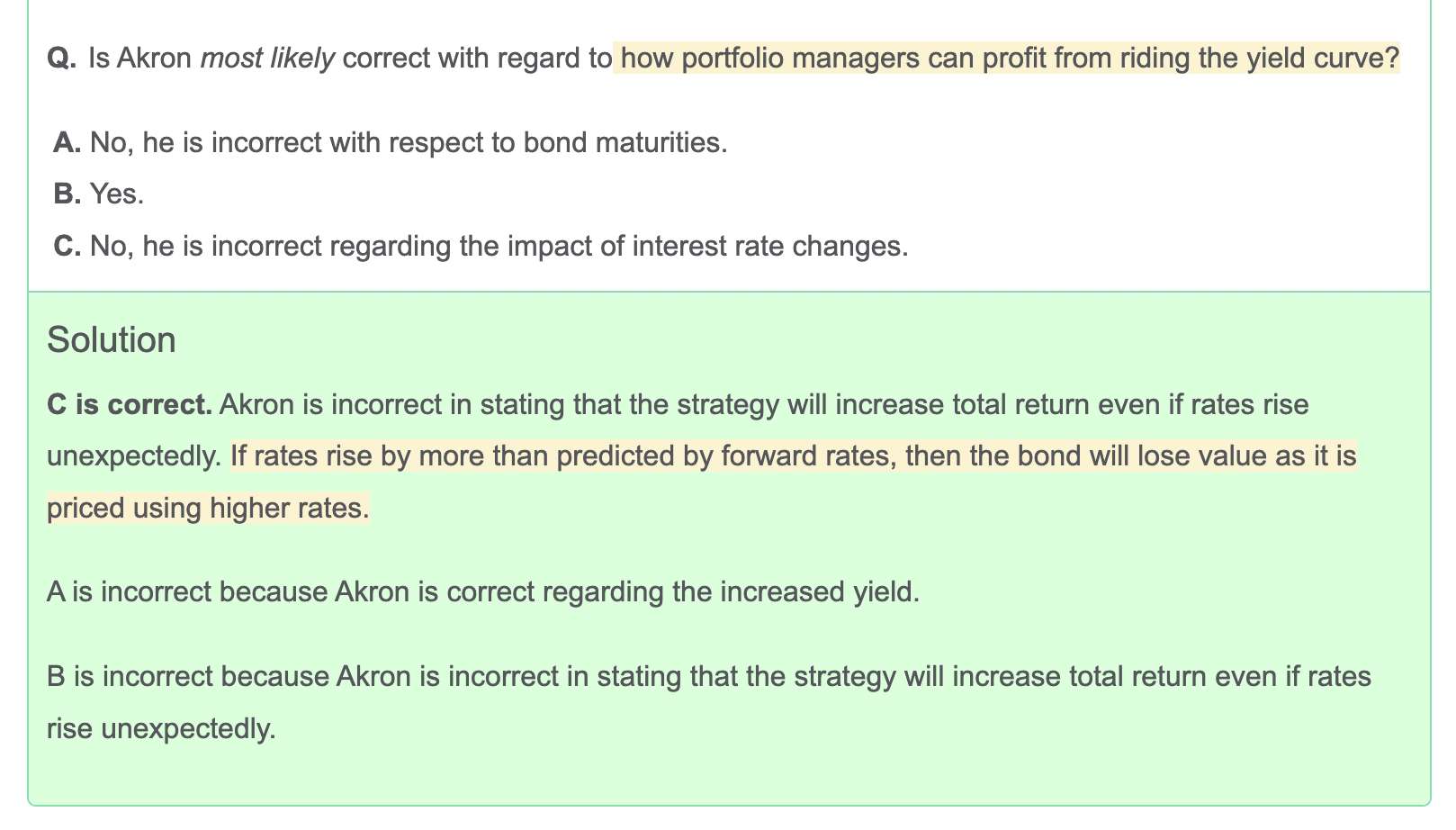
Task: Click the italic "most likely" phrase
Action: (267, 59)
